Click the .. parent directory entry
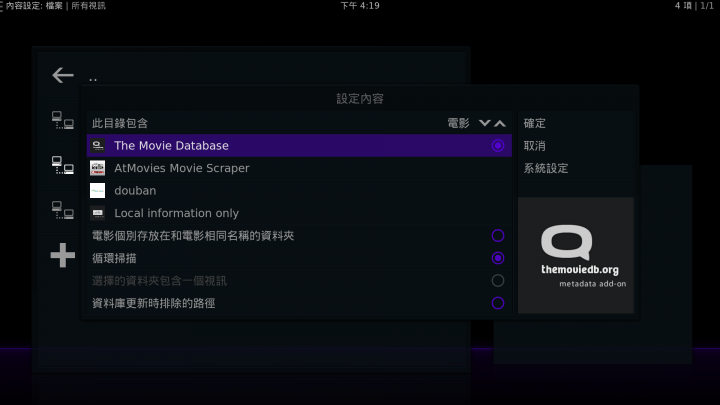This screenshot has width=720, height=405. coord(93,79)
